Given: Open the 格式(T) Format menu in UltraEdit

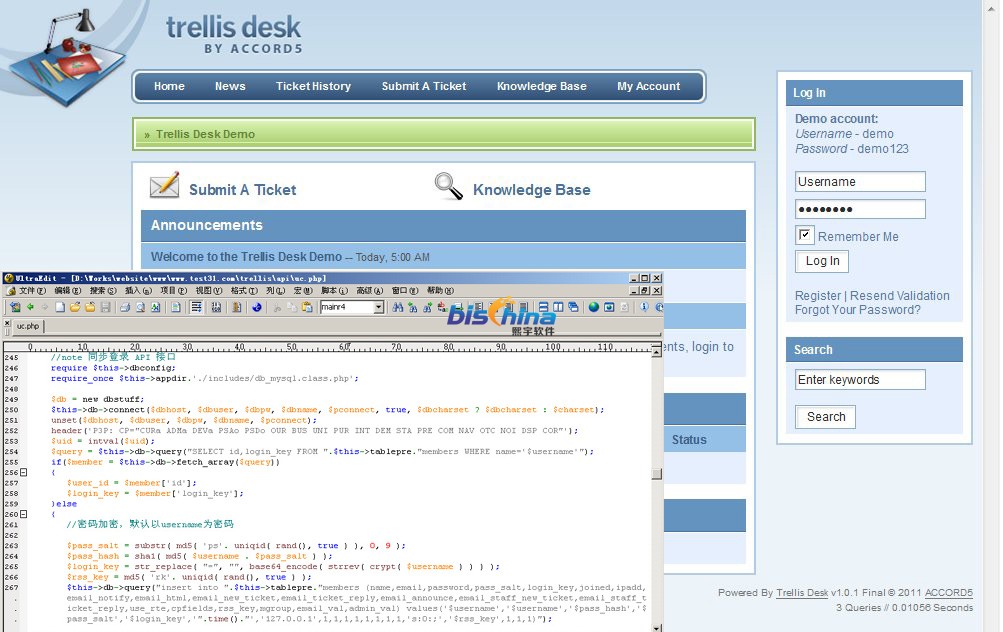Looking at the screenshot, I should (x=243, y=290).
